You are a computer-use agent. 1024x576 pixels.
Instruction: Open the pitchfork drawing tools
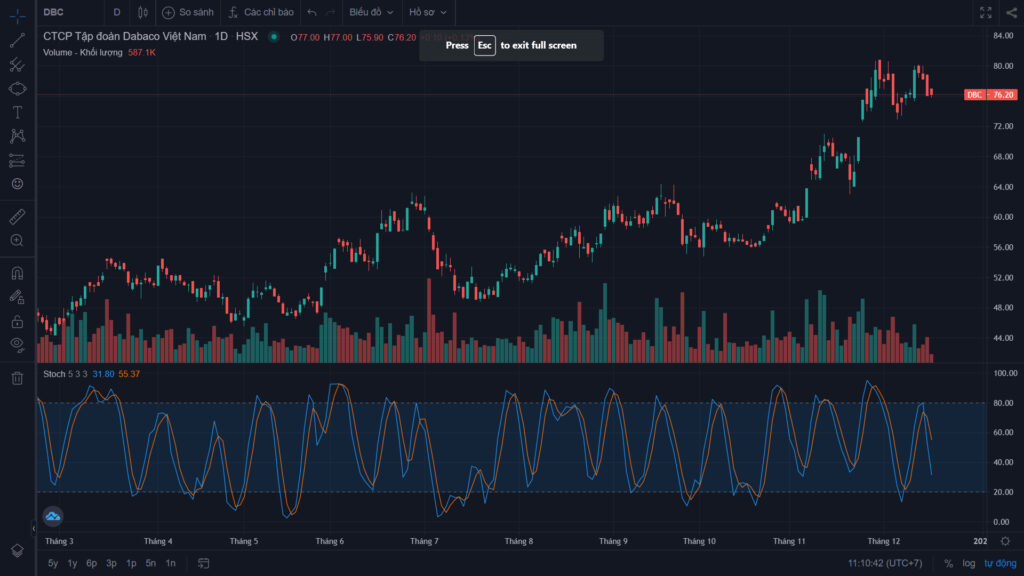(18, 65)
